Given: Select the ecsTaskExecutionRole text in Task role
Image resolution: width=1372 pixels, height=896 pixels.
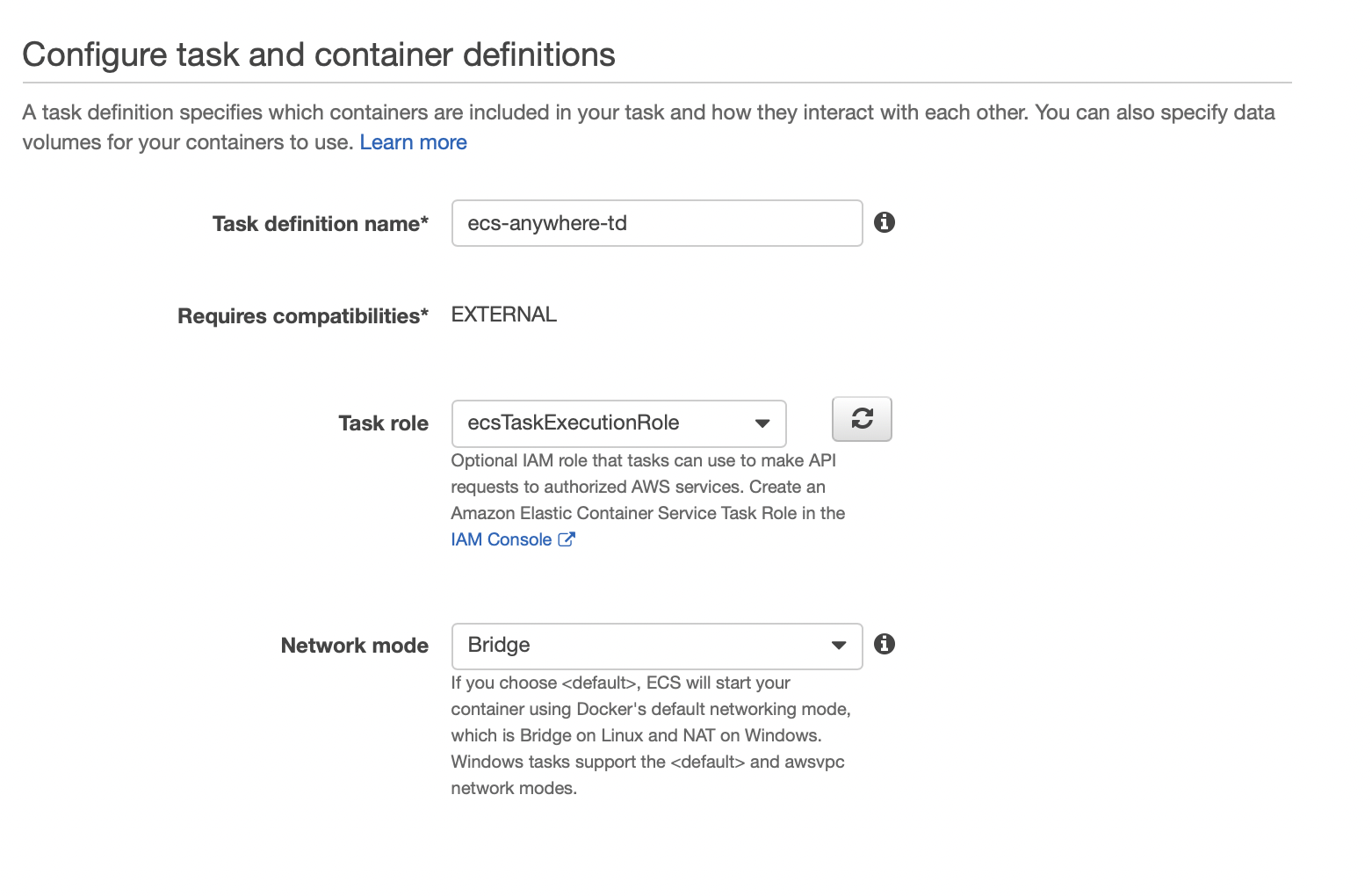Looking at the screenshot, I should [x=574, y=423].
